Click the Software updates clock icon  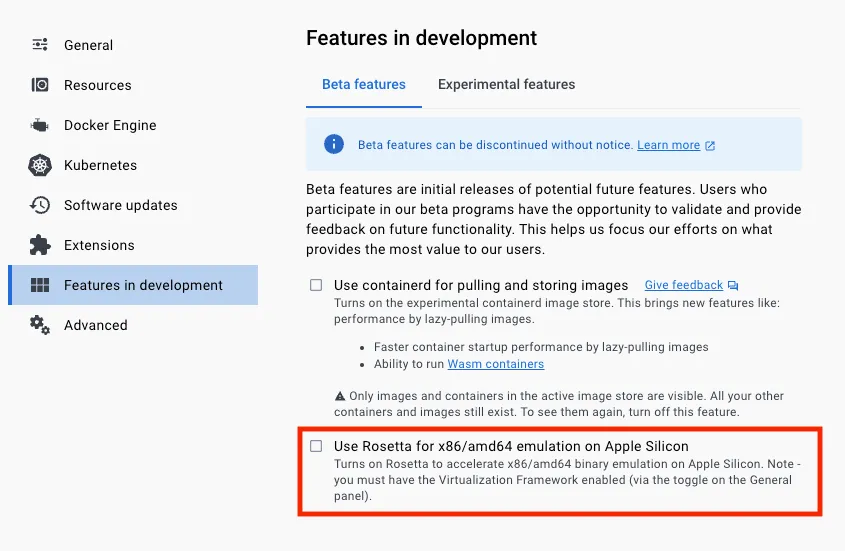(40, 205)
